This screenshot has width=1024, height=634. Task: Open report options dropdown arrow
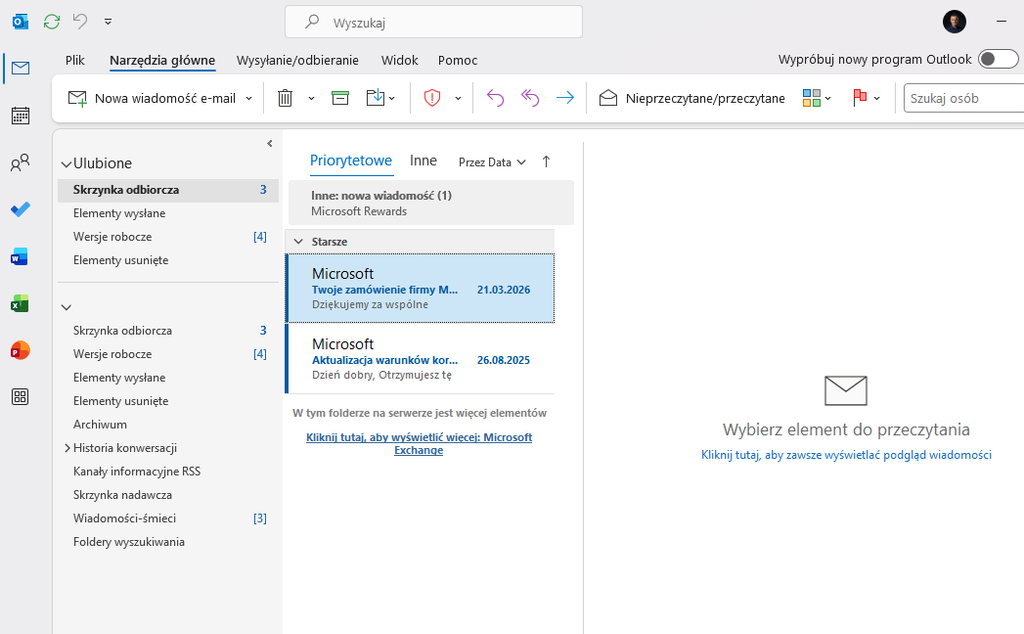(x=458, y=99)
